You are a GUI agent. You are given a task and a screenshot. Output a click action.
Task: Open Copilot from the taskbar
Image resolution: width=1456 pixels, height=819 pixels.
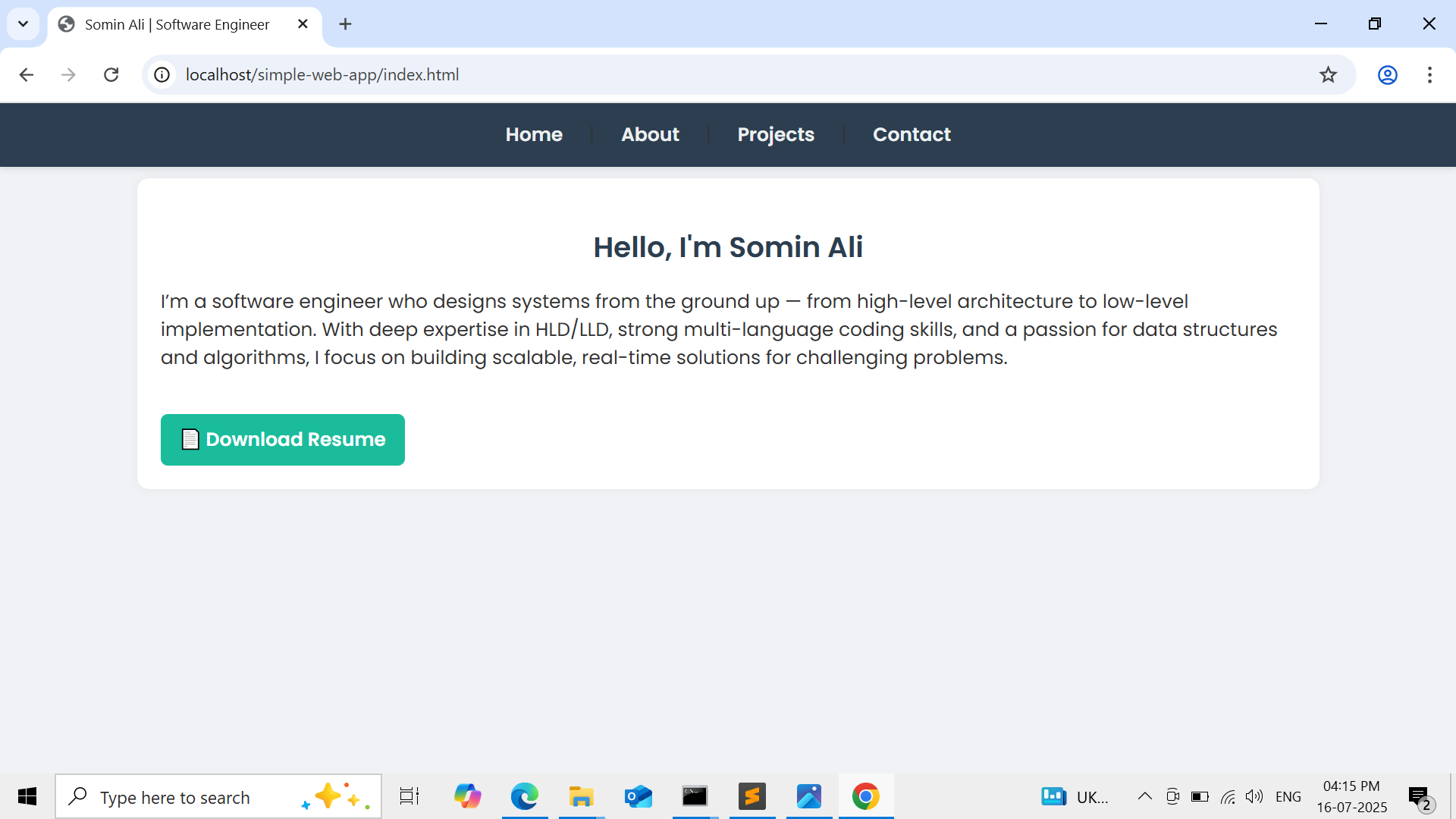(468, 796)
